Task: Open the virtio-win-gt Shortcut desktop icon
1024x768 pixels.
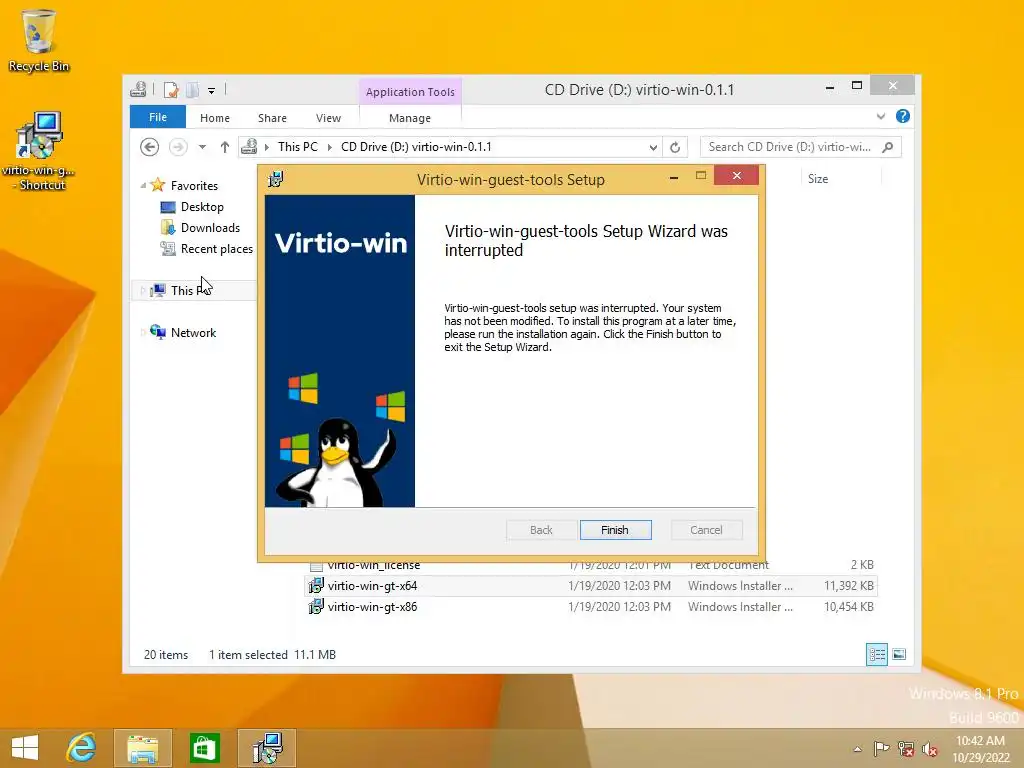Action: (39, 151)
